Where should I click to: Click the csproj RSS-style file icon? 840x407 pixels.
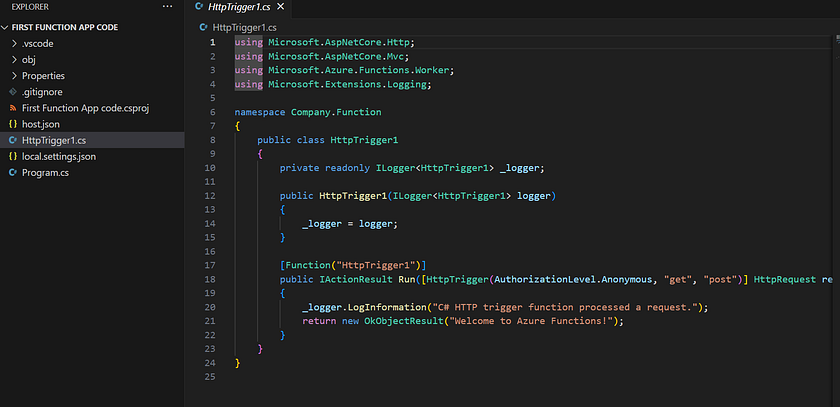coord(13,108)
